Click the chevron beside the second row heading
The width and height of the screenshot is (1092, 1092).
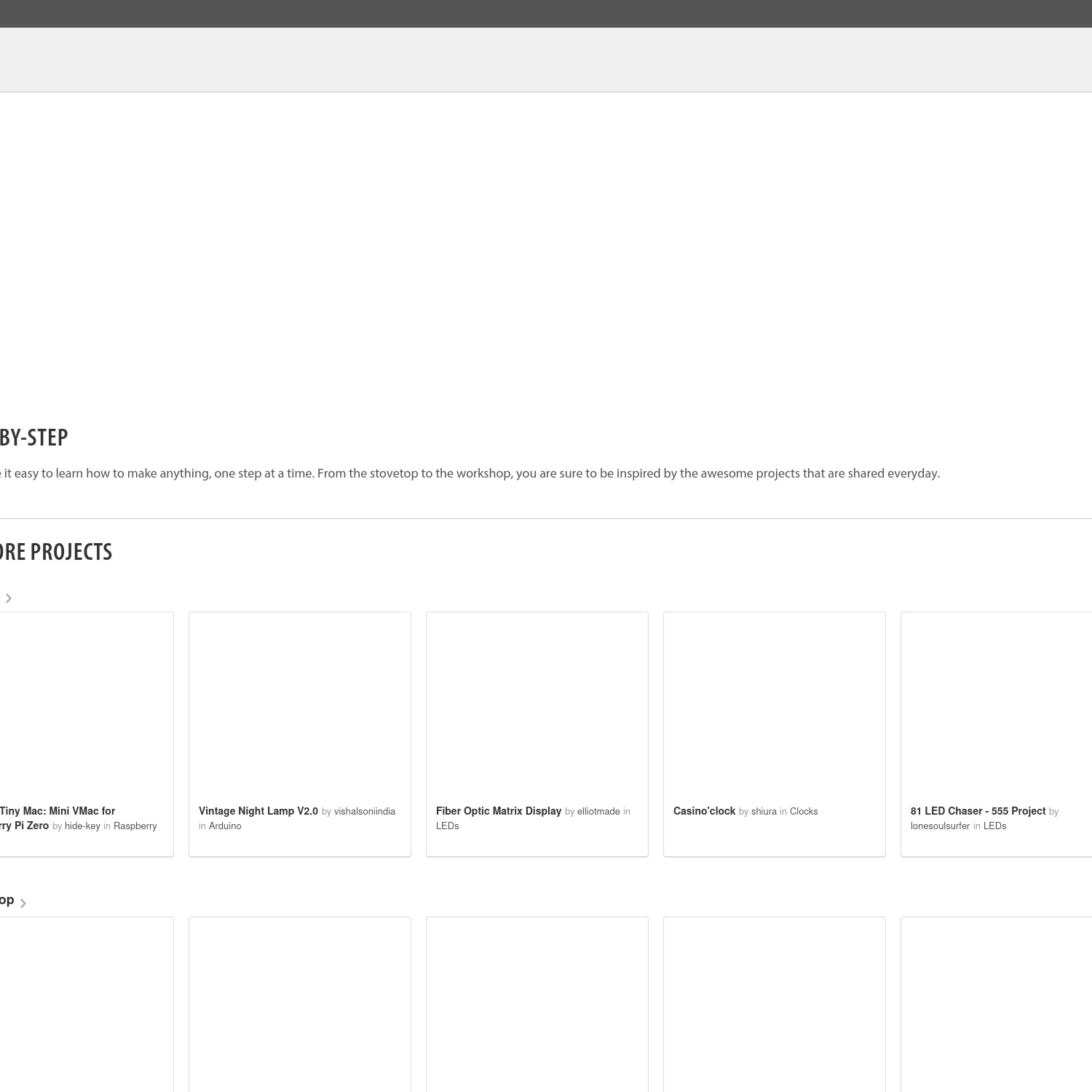pyautogui.click(x=23, y=903)
